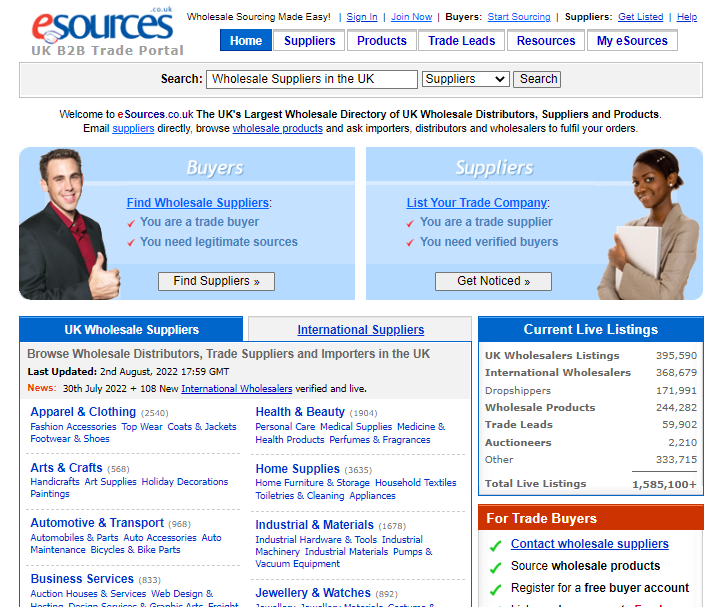The image size is (725, 607).
Task: Click the thumbs-up buyer man photo
Action: click(69, 224)
